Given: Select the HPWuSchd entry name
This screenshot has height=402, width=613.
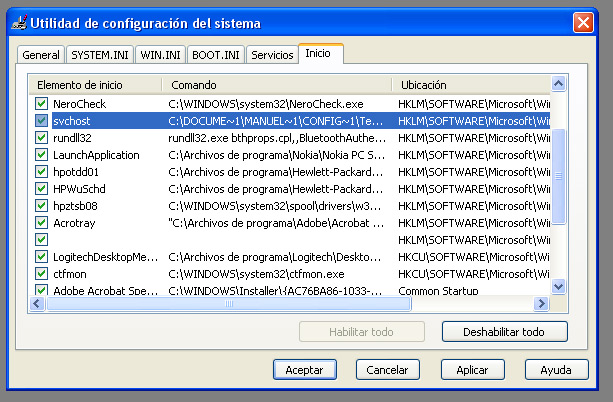Looking at the screenshot, I should [x=79, y=189].
